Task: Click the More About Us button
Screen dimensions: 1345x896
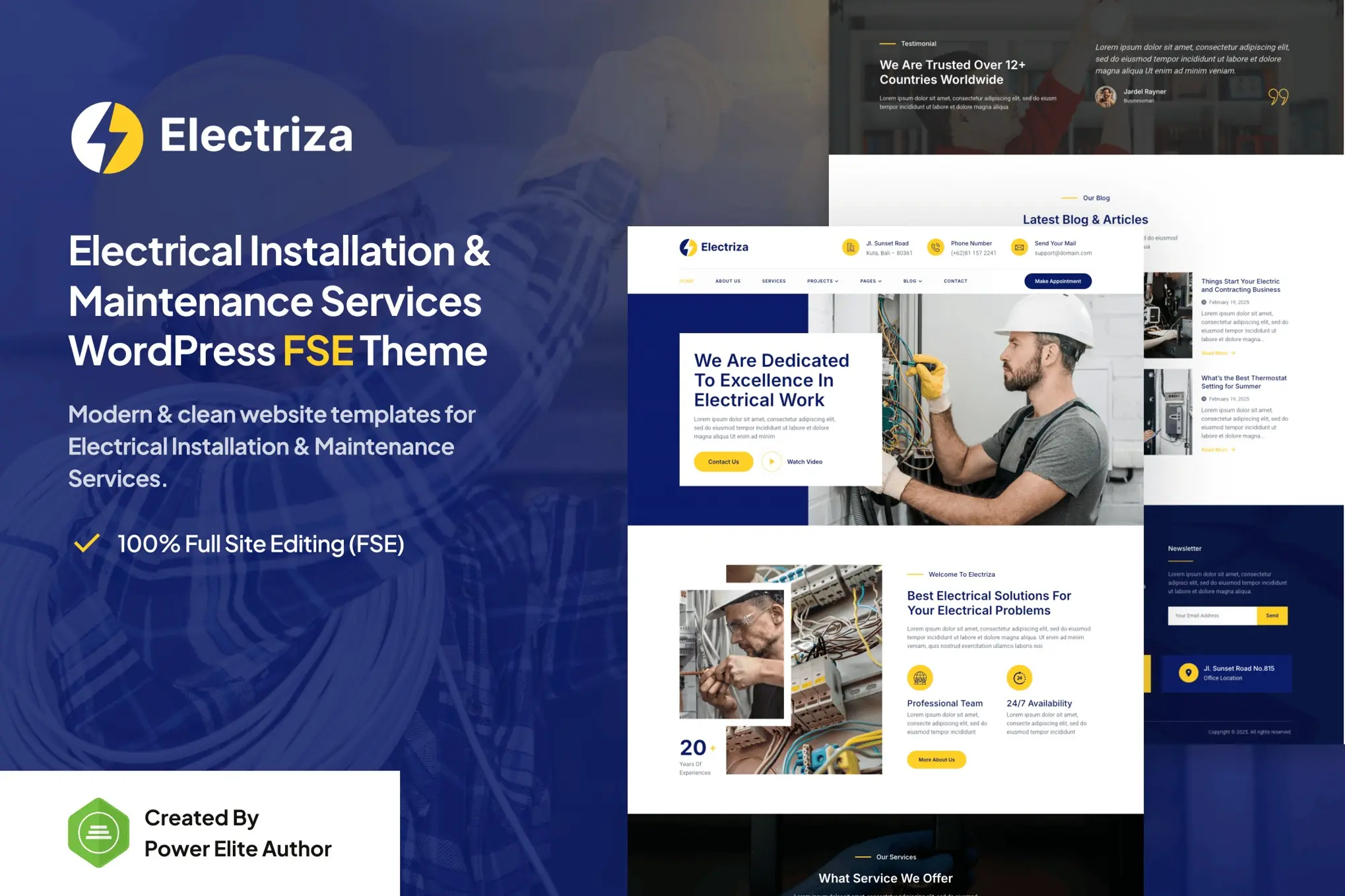Action: pyautogui.click(x=936, y=759)
